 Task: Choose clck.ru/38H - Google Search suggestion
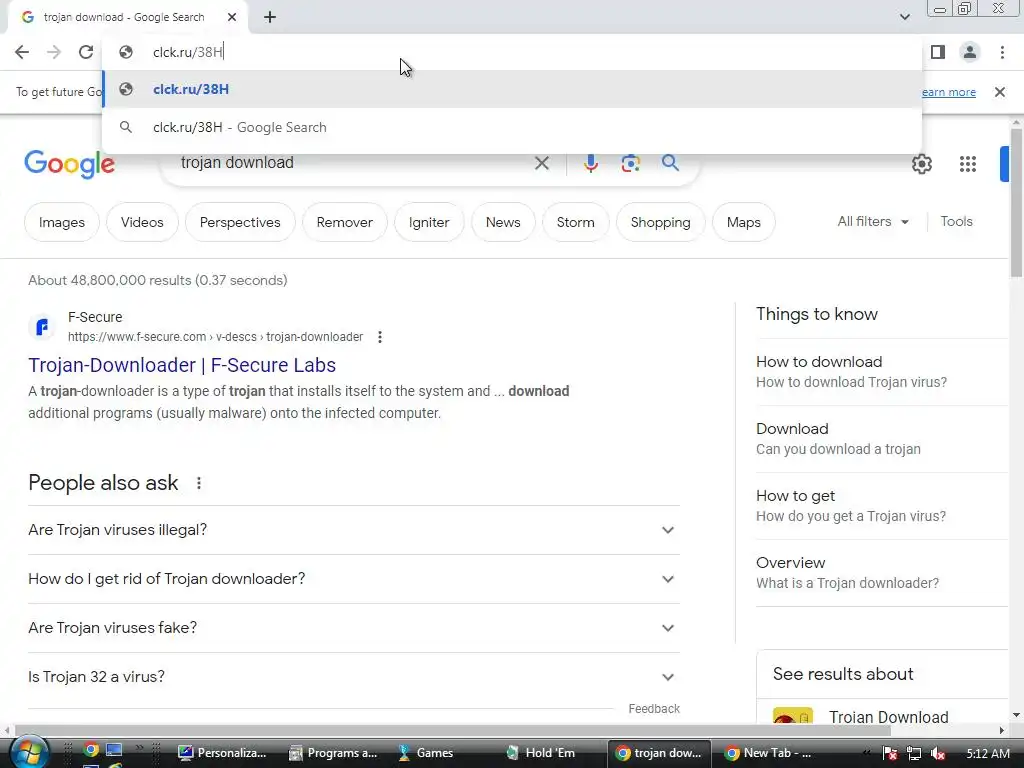[512, 127]
